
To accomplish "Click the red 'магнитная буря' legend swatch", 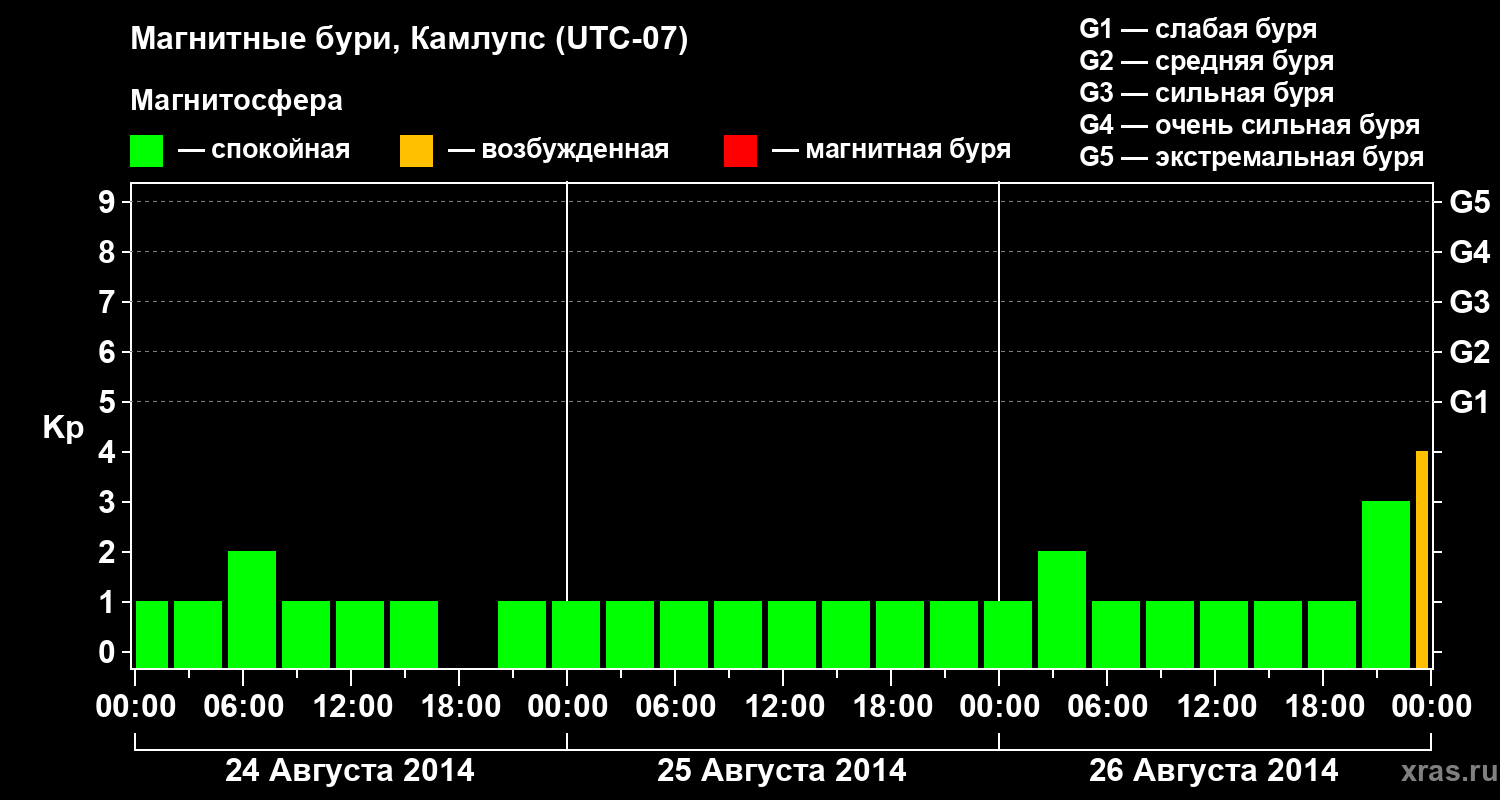I will pos(740,151).
